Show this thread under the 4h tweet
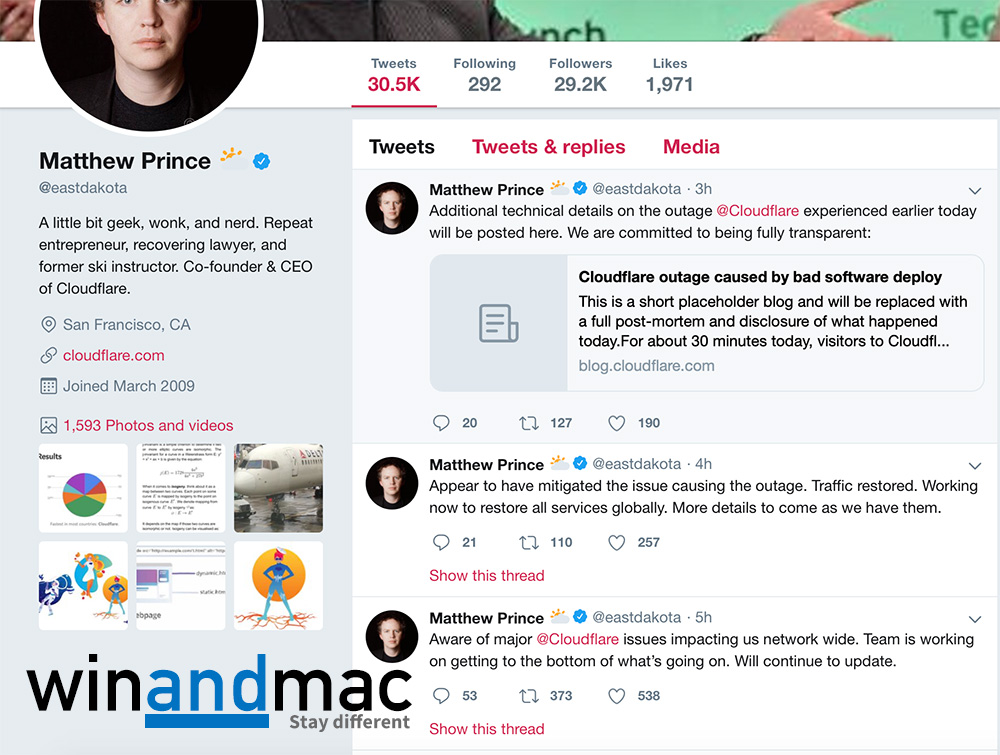The image size is (1000, 755). click(x=487, y=575)
